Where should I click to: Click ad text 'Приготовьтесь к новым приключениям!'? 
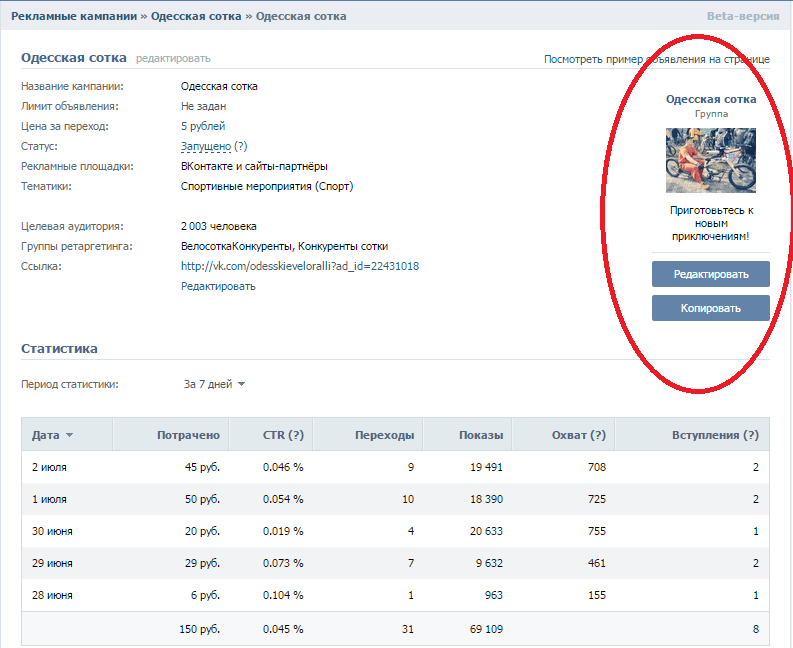pyautogui.click(x=711, y=223)
